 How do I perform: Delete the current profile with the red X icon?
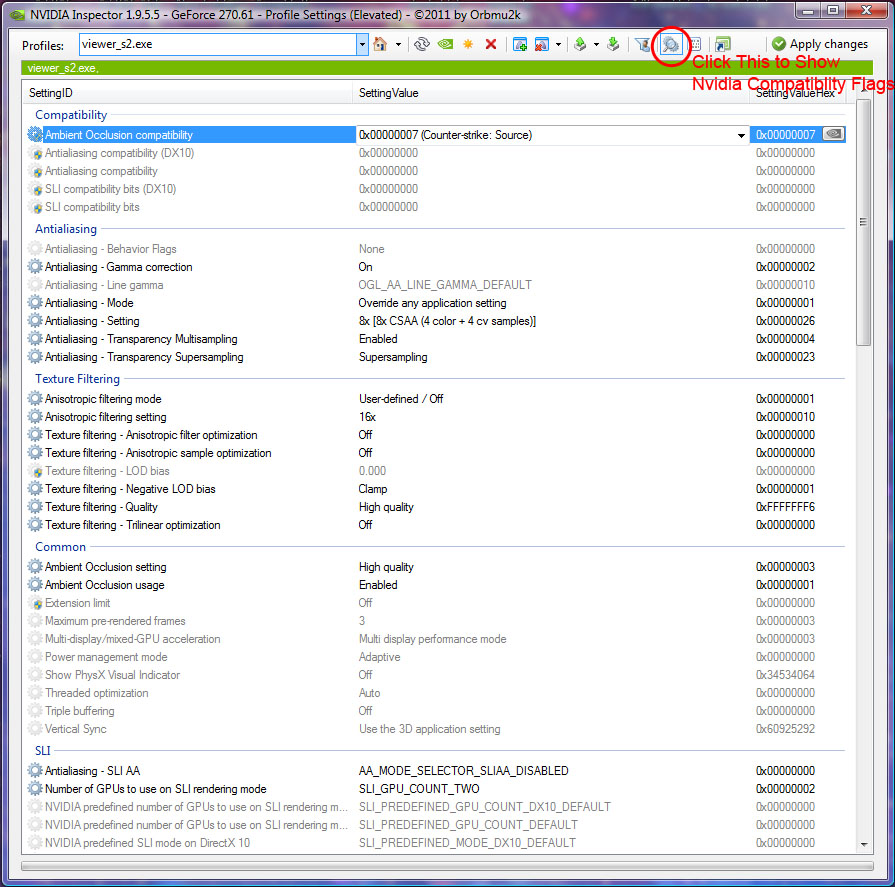pos(491,44)
